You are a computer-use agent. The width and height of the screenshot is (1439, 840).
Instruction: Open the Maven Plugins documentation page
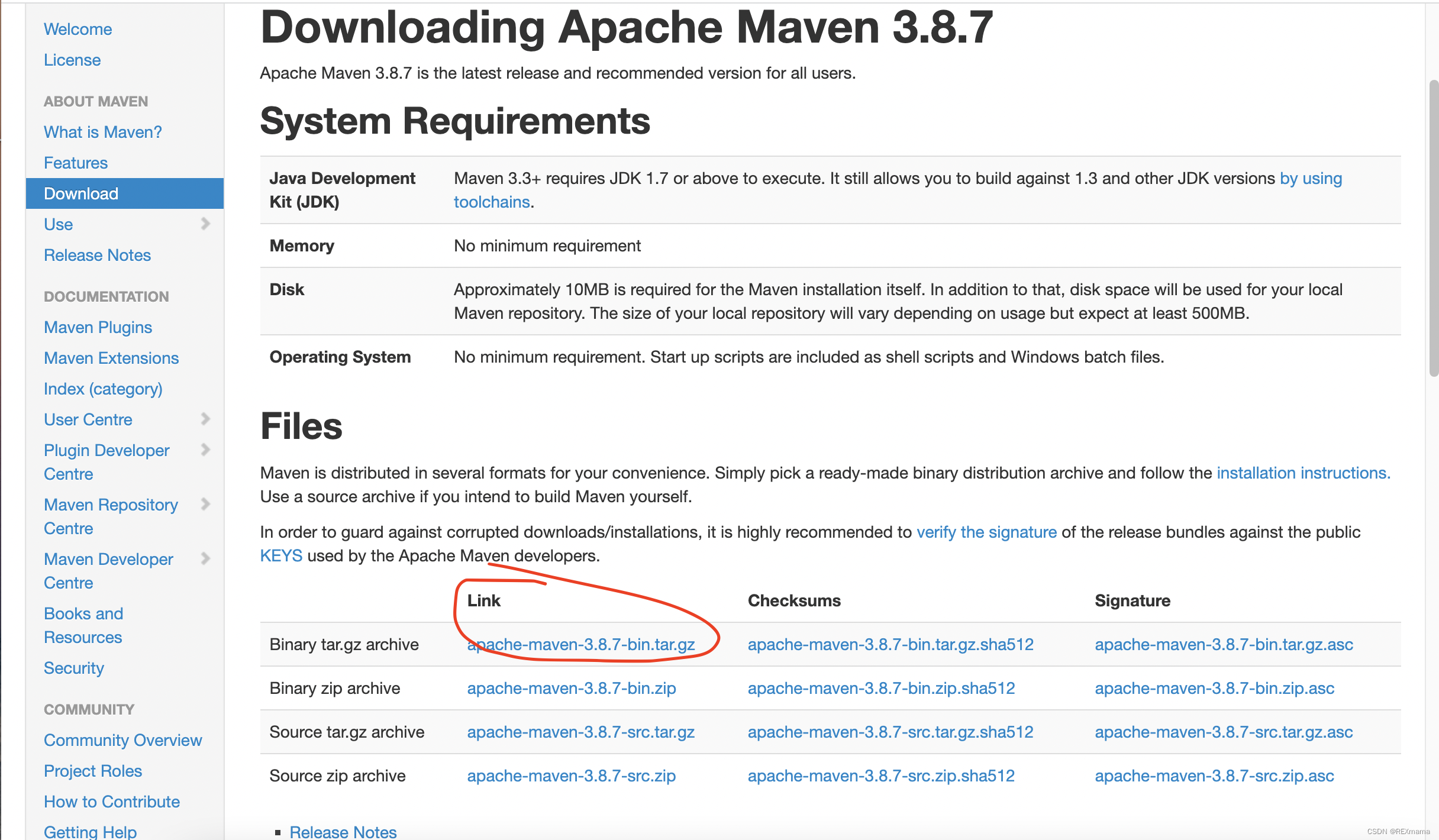pos(98,327)
